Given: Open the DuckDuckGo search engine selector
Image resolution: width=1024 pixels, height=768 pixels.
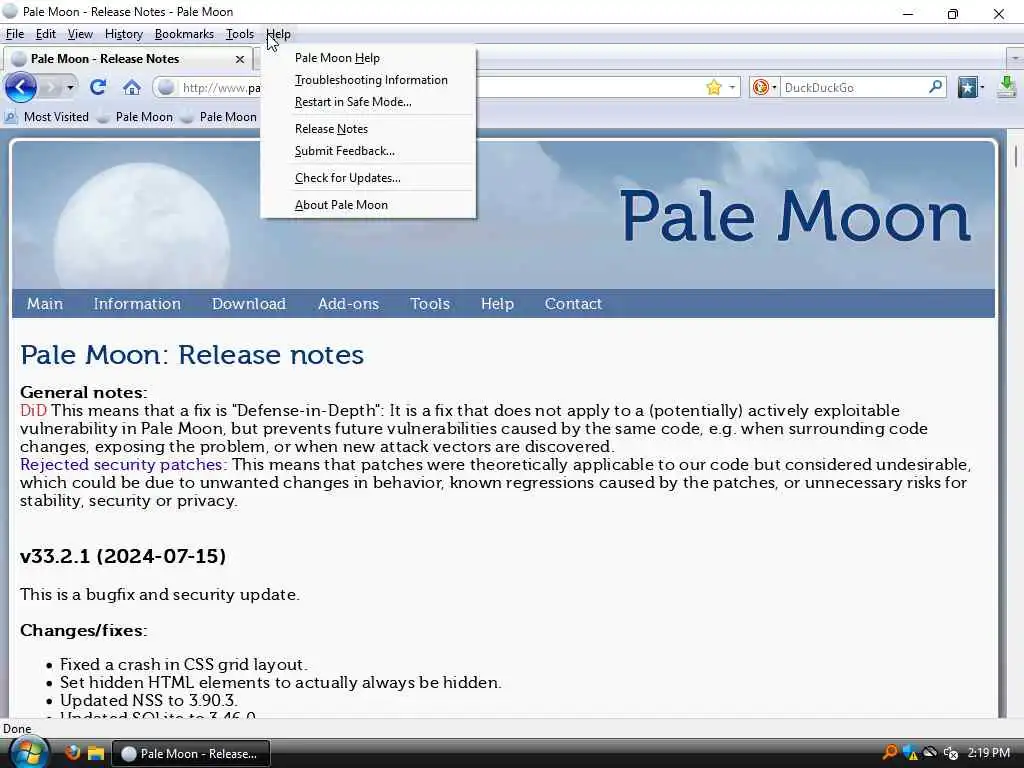Looking at the screenshot, I should pyautogui.click(x=764, y=88).
